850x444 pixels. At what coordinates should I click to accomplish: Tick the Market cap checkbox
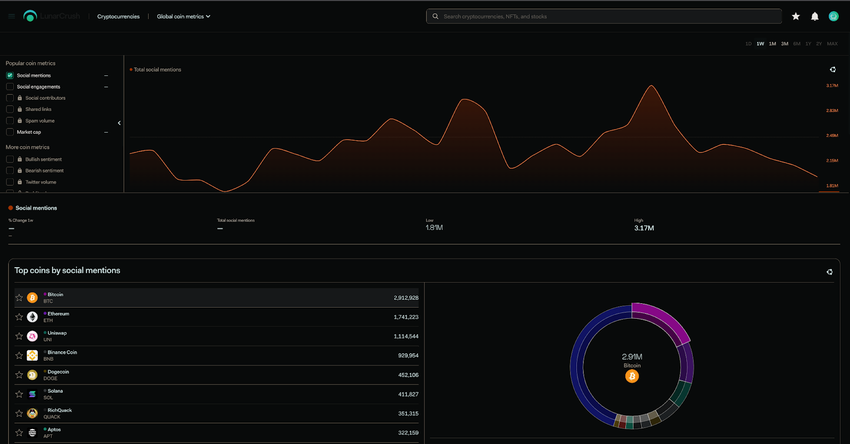(10, 132)
